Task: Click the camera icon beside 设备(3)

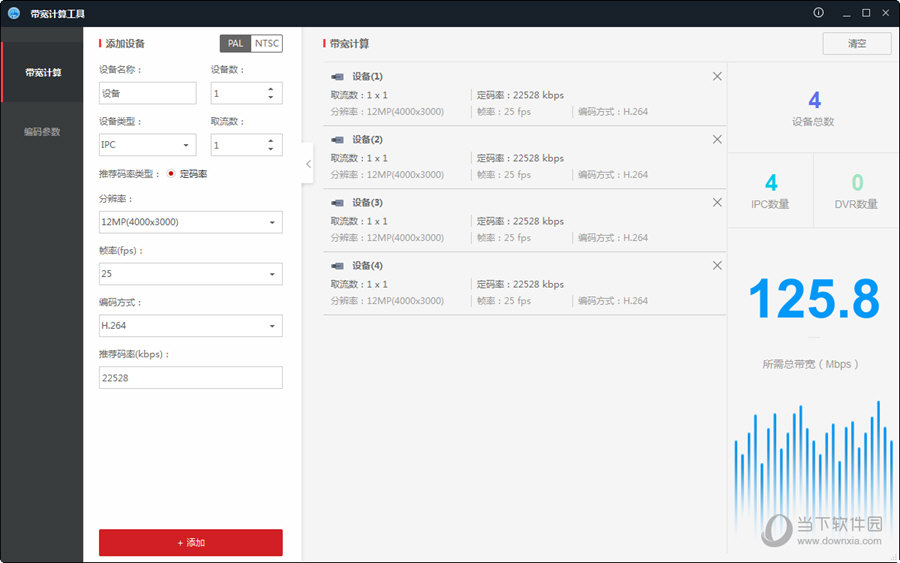Action: (338, 203)
